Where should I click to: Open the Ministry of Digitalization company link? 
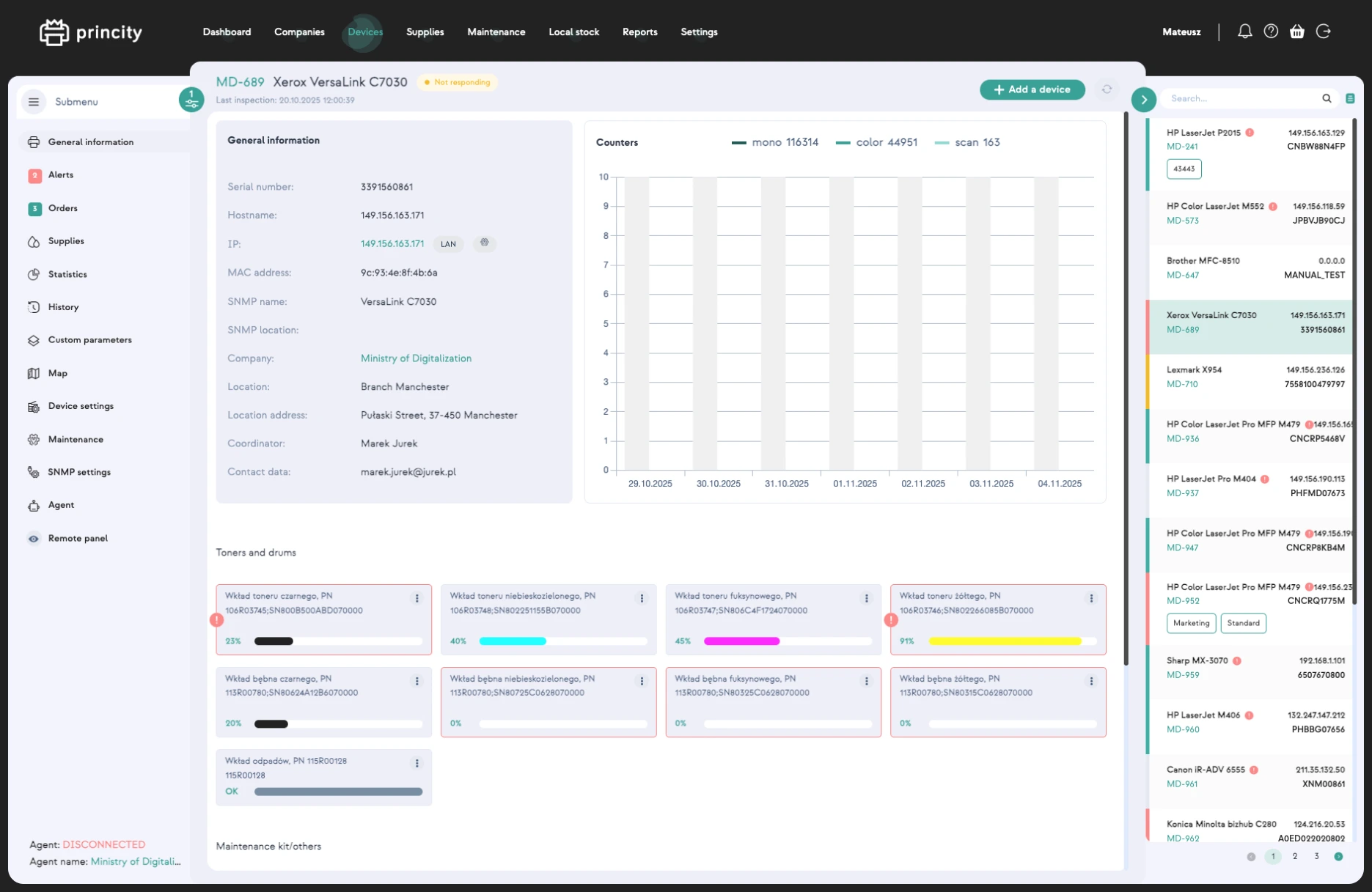tap(416, 358)
